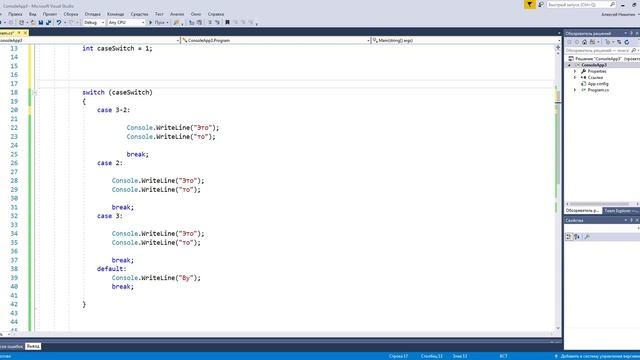Screen dimensions: 640x360
Task: Close the Свойства properties panel
Action: [637, 220]
